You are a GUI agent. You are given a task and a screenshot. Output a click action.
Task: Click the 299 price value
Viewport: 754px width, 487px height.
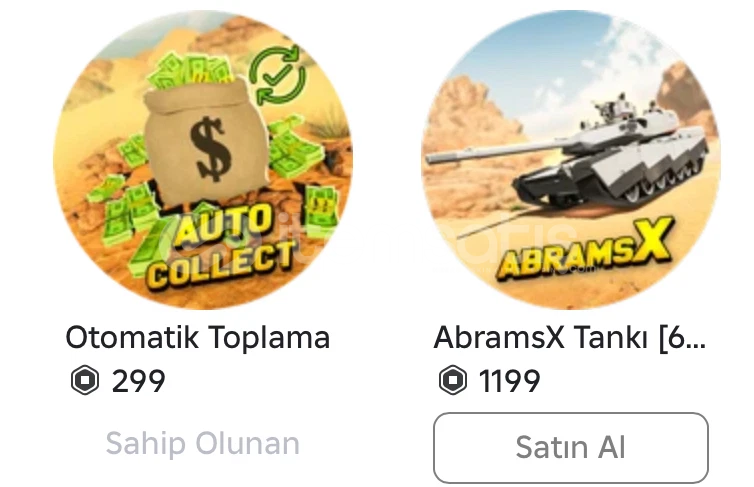(x=138, y=381)
